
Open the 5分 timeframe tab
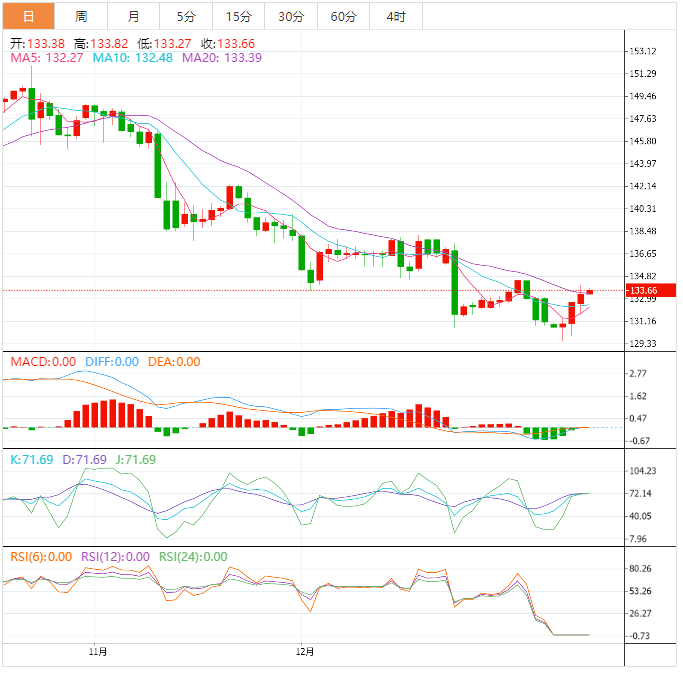coord(186,16)
